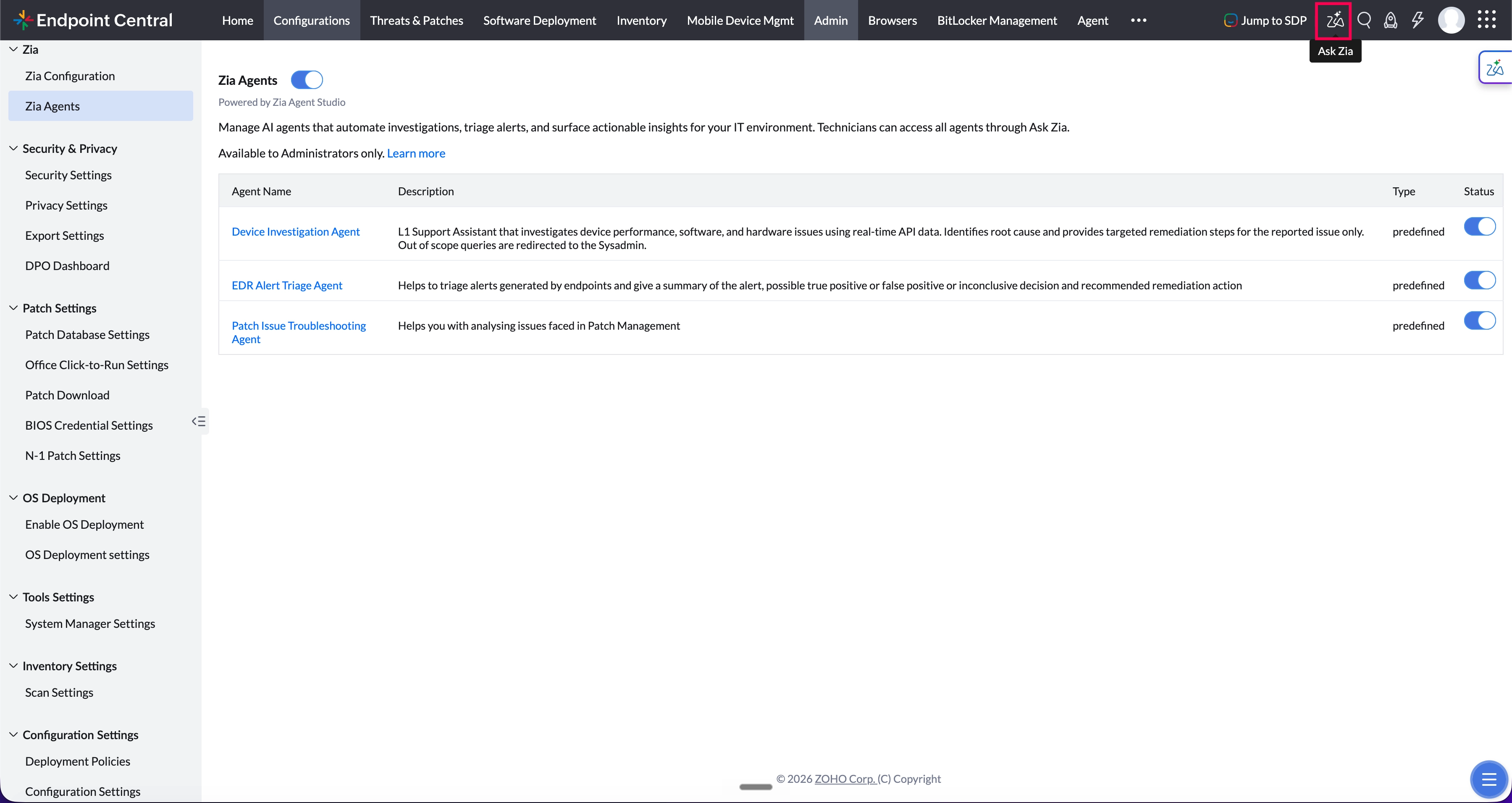This screenshot has height=803, width=1512.
Task: Collapse the OS Deployment section
Action: coord(13,498)
